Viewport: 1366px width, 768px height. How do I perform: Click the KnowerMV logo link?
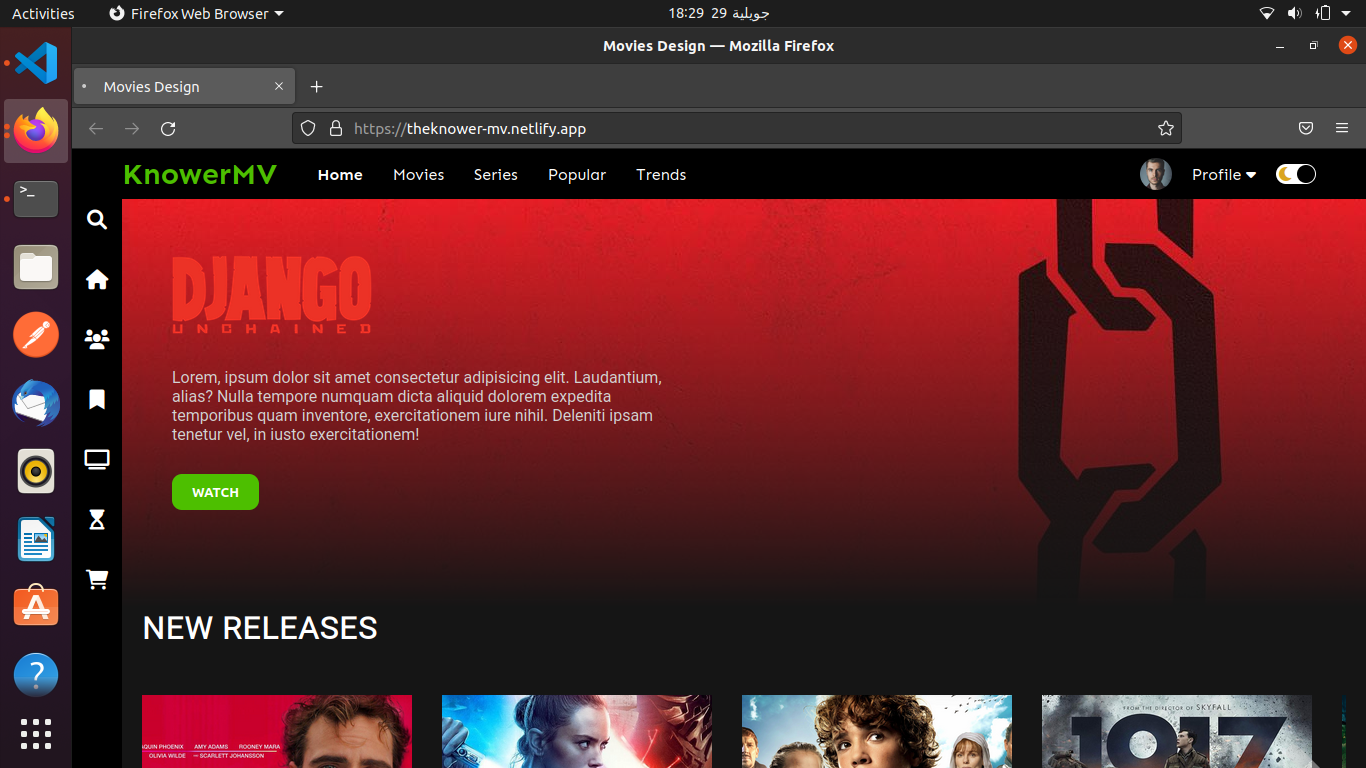(200, 174)
